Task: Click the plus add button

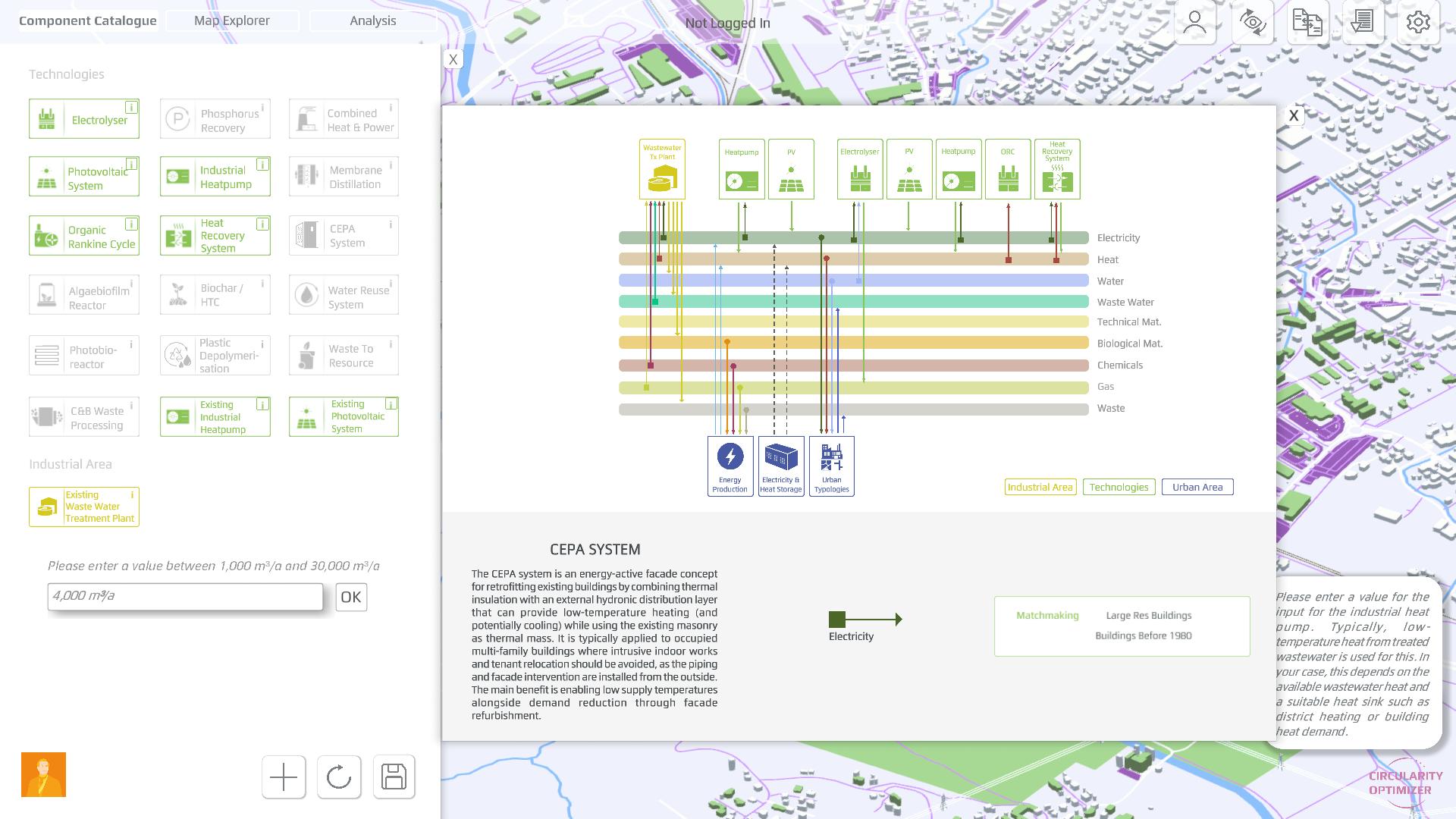Action: [284, 777]
